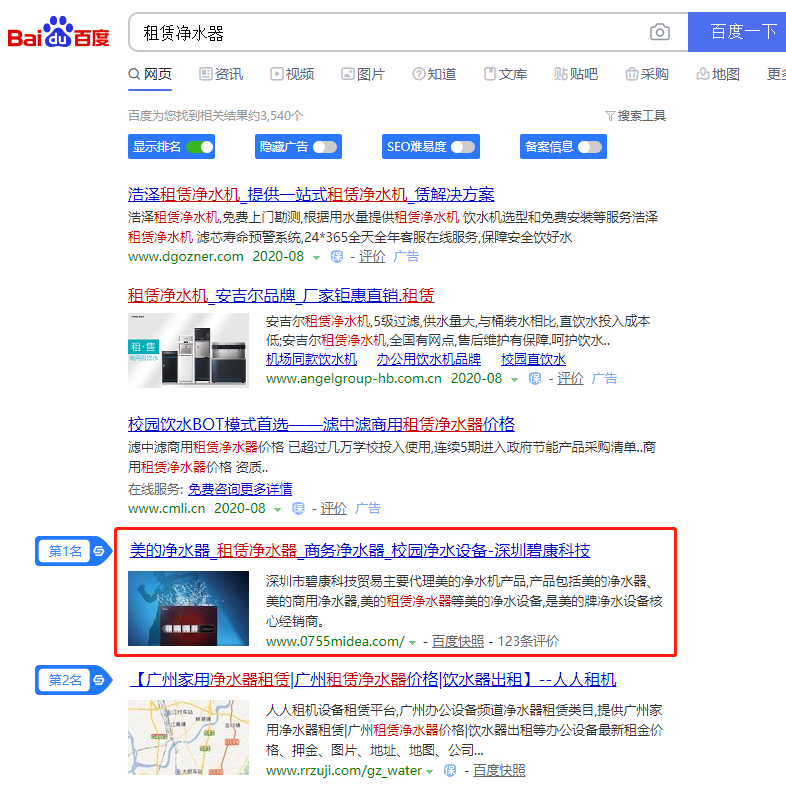Open the 浩泽租赁净水机 result title
786x785 pixels.
click(311, 194)
